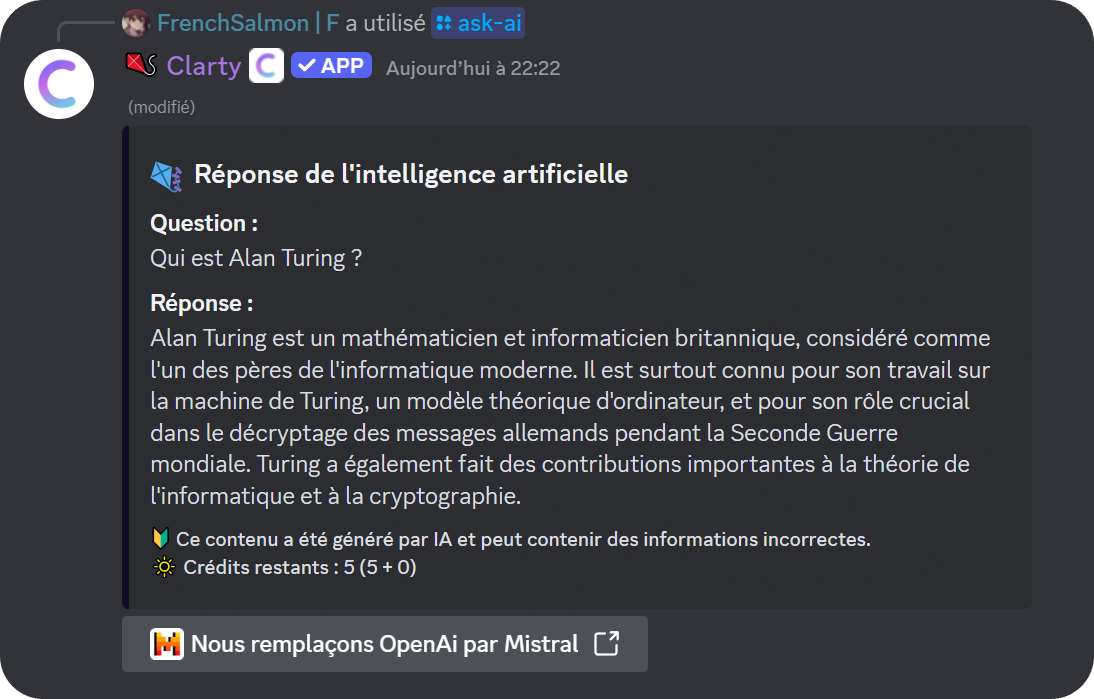Click the timestamp Aujourd'hui à 22:22
This screenshot has width=1094, height=699.
(473, 68)
